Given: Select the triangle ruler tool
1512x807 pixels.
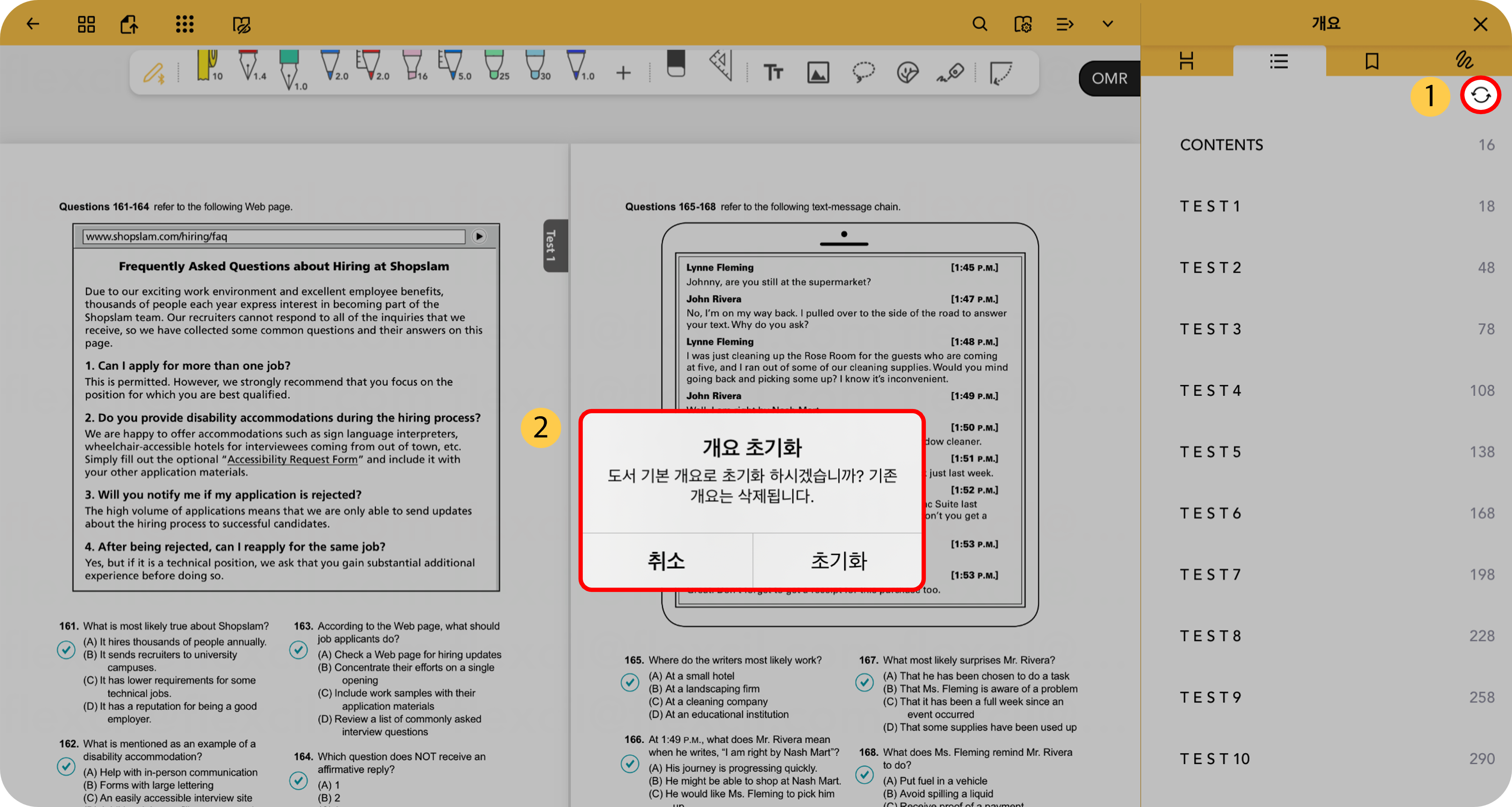Looking at the screenshot, I should [x=721, y=65].
